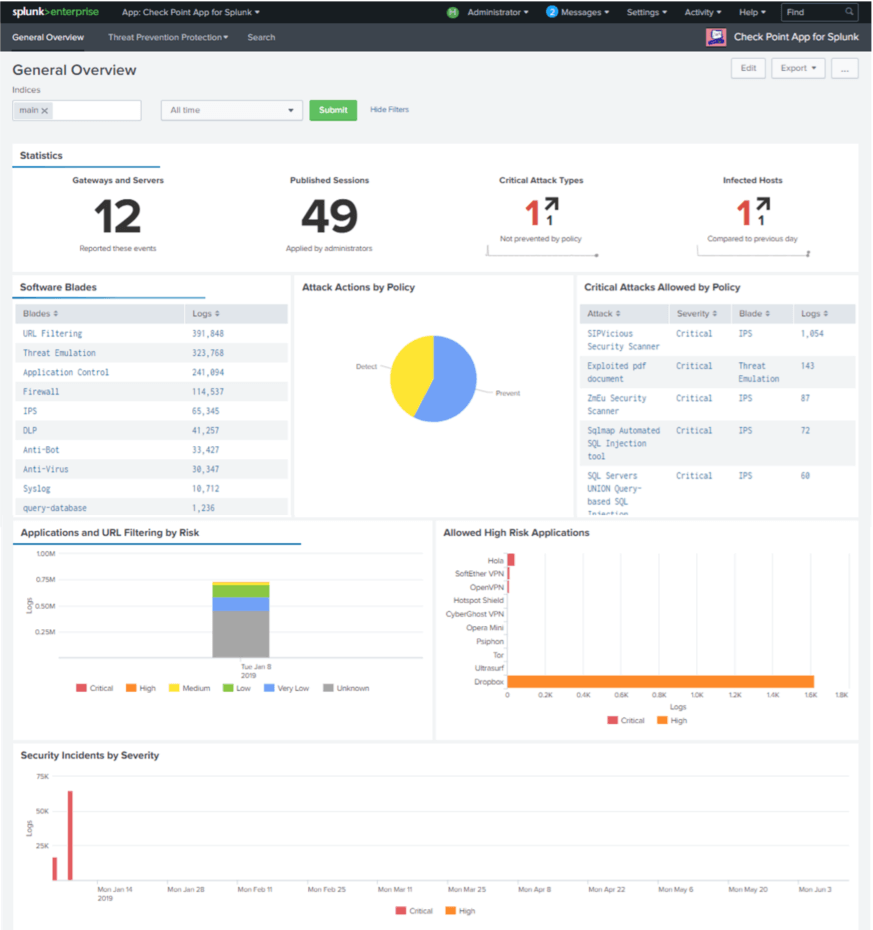The width and height of the screenshot is (873, 930).
Task: Click the Messages count badge
Action: point(552,12)
